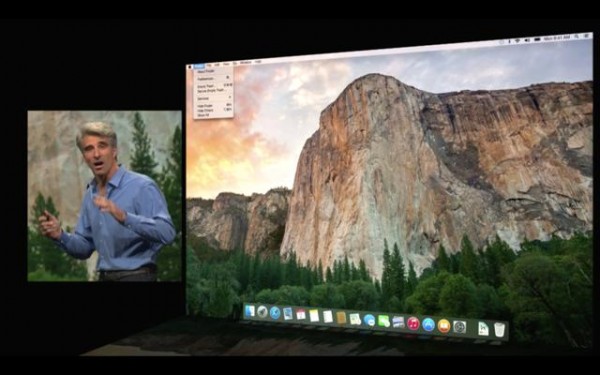Close the highlighted Finder menu title

click(x=199, y=66)
